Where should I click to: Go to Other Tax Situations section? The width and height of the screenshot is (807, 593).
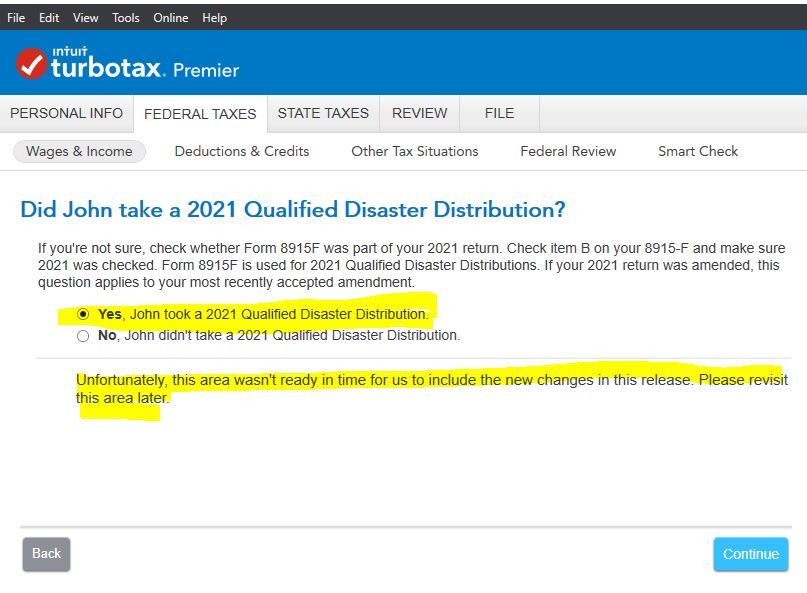point(415,151)
